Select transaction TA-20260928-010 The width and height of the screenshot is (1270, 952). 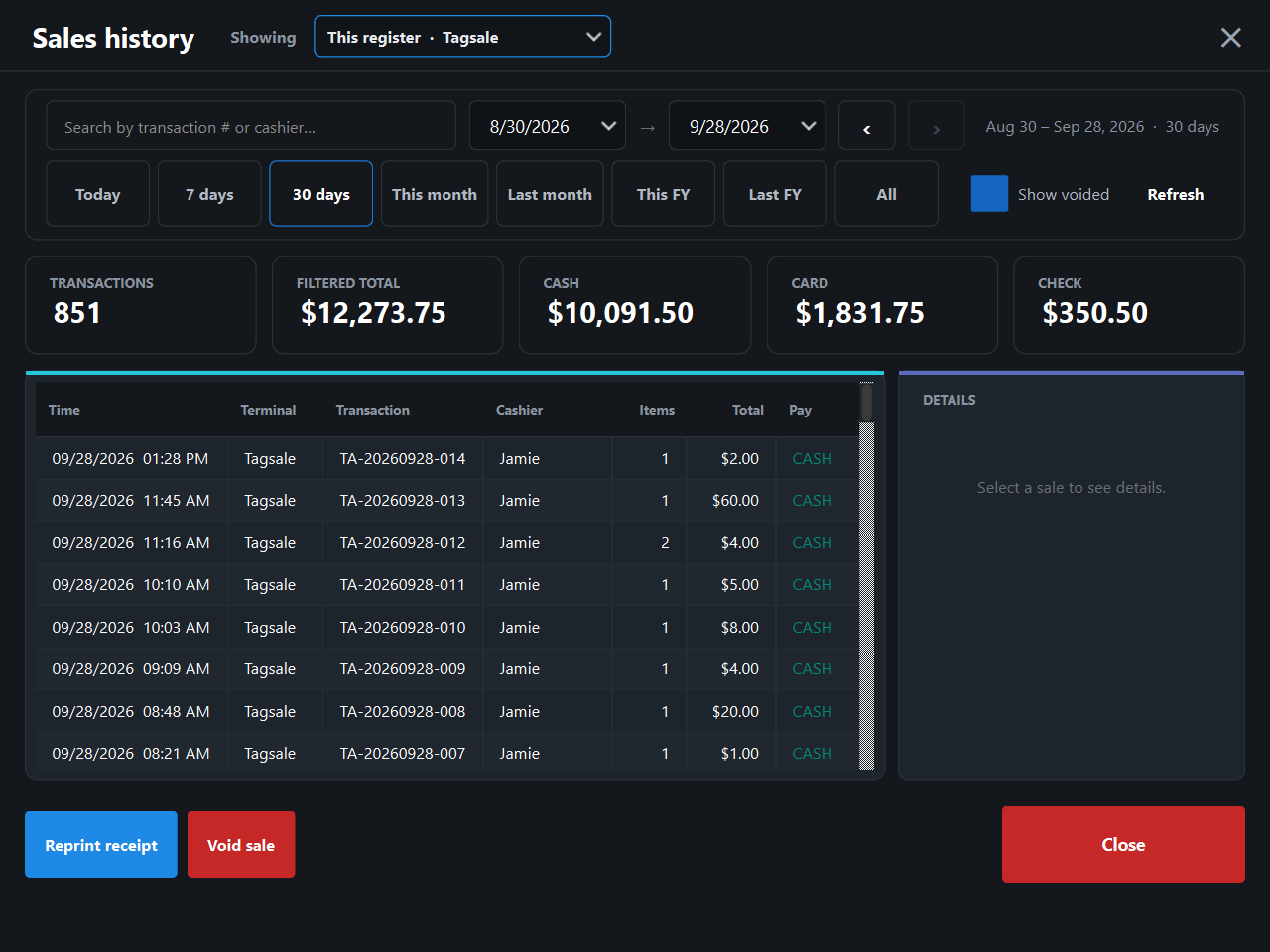(446, 627)
